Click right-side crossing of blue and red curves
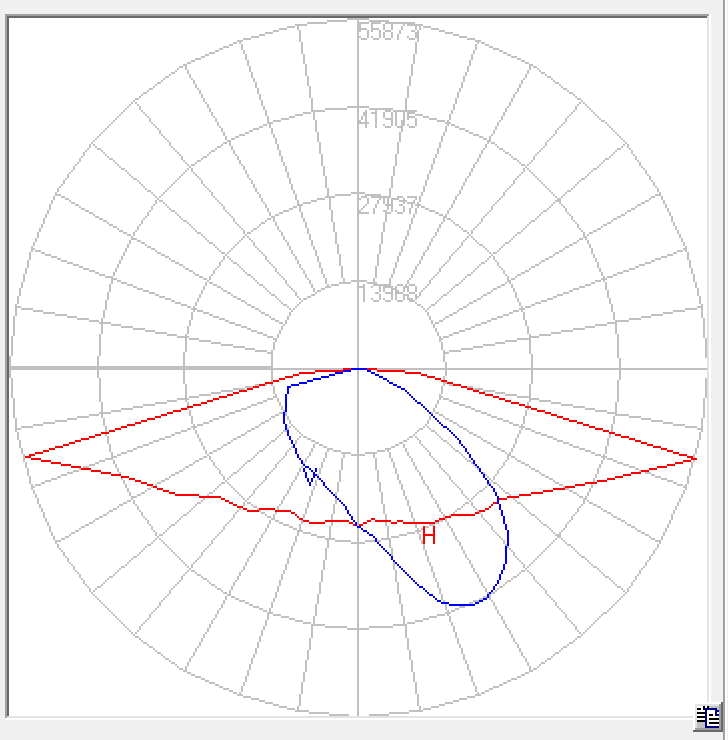 (x=497, y=501)
